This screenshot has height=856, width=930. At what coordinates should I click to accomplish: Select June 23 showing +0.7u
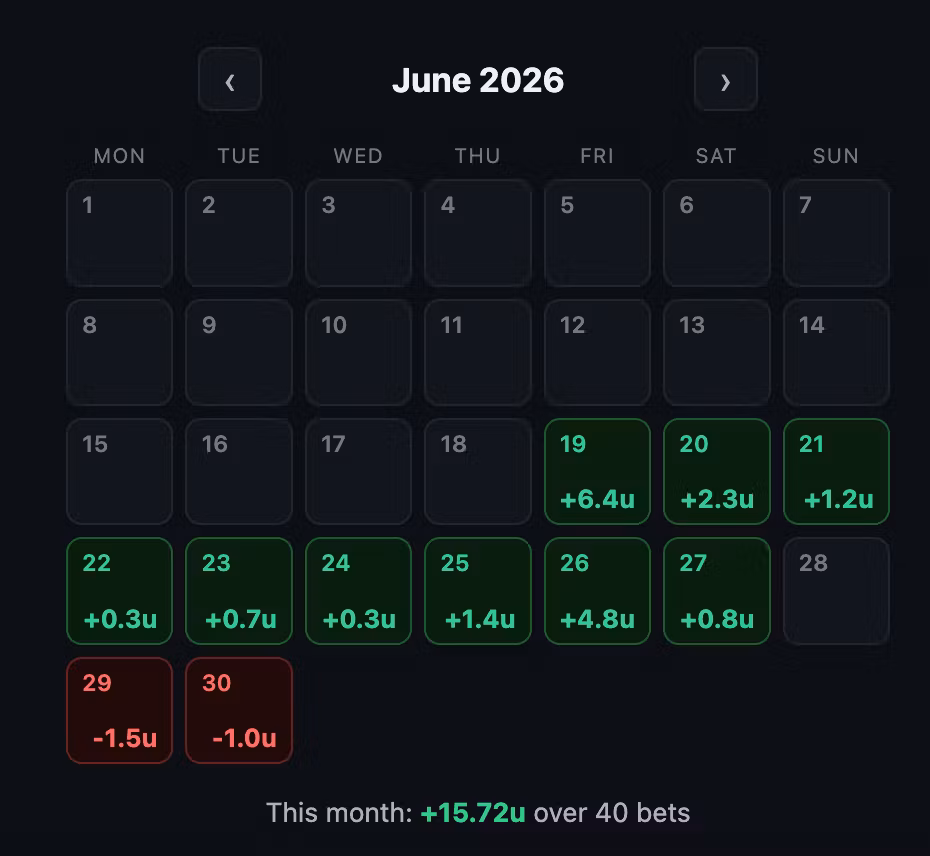tap(239, 591)
